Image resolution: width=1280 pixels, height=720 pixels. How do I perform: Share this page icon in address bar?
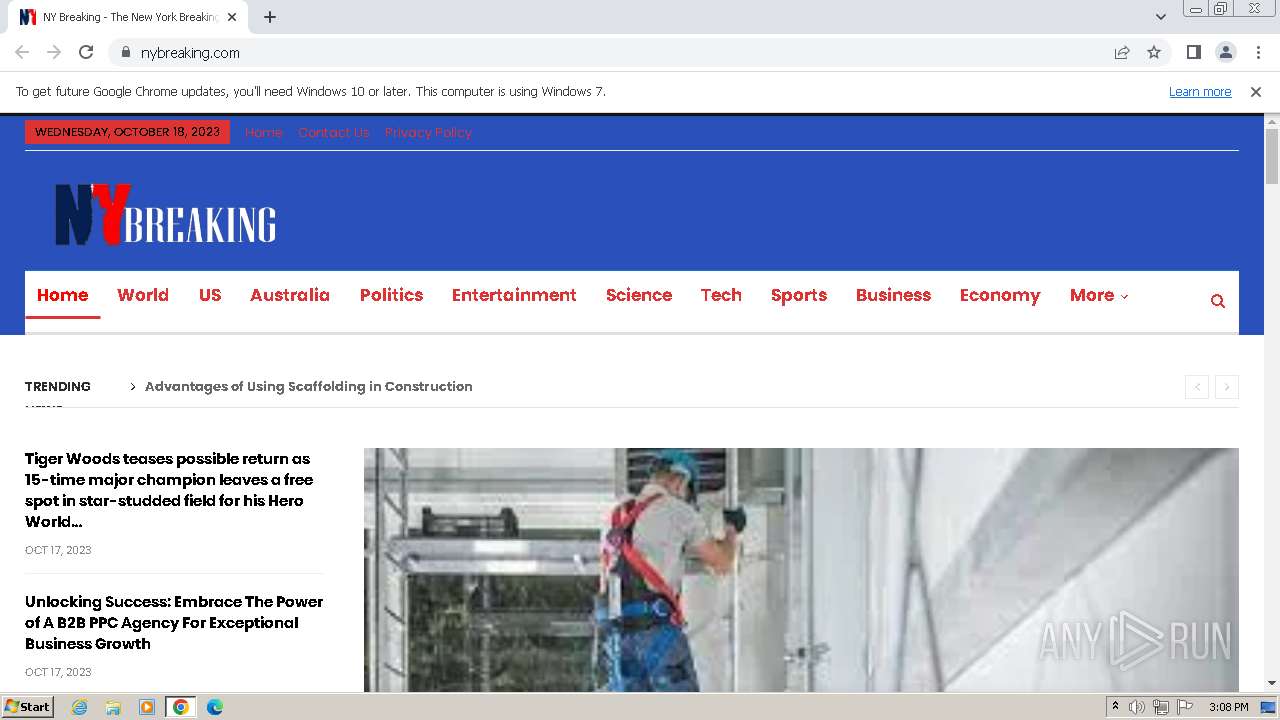tap(1122, 52)
